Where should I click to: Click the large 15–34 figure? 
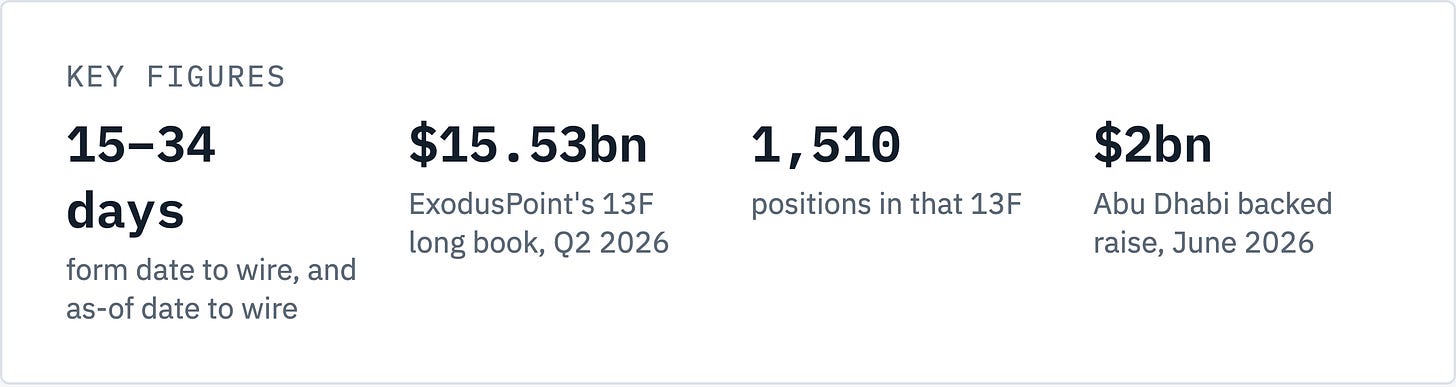pos(141,146)
